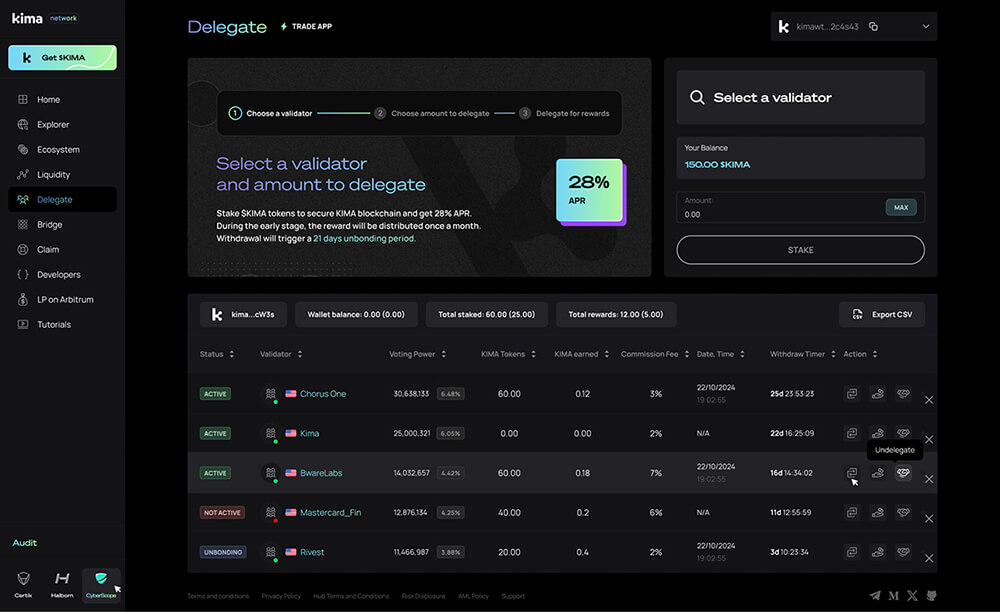The width and height of the screenshot is (1000, 612).
Task: Open the X (Twitter) social link
Action: coord(913,595)
